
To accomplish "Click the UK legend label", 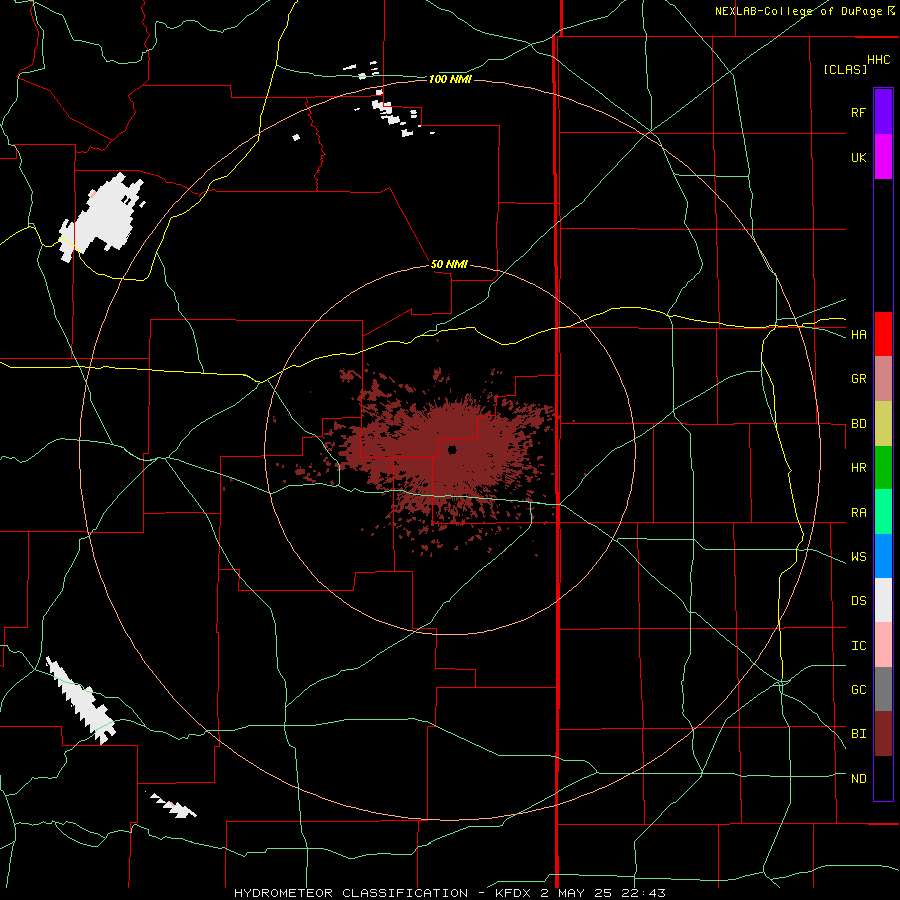I will (x=858, y=157).
